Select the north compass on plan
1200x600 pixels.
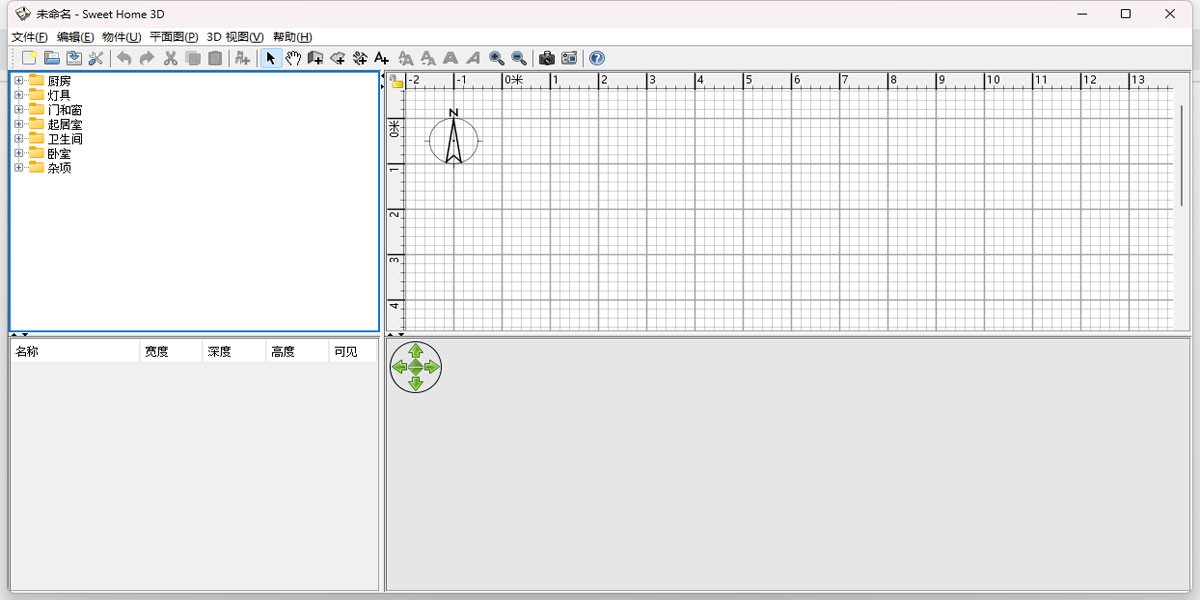453,139
